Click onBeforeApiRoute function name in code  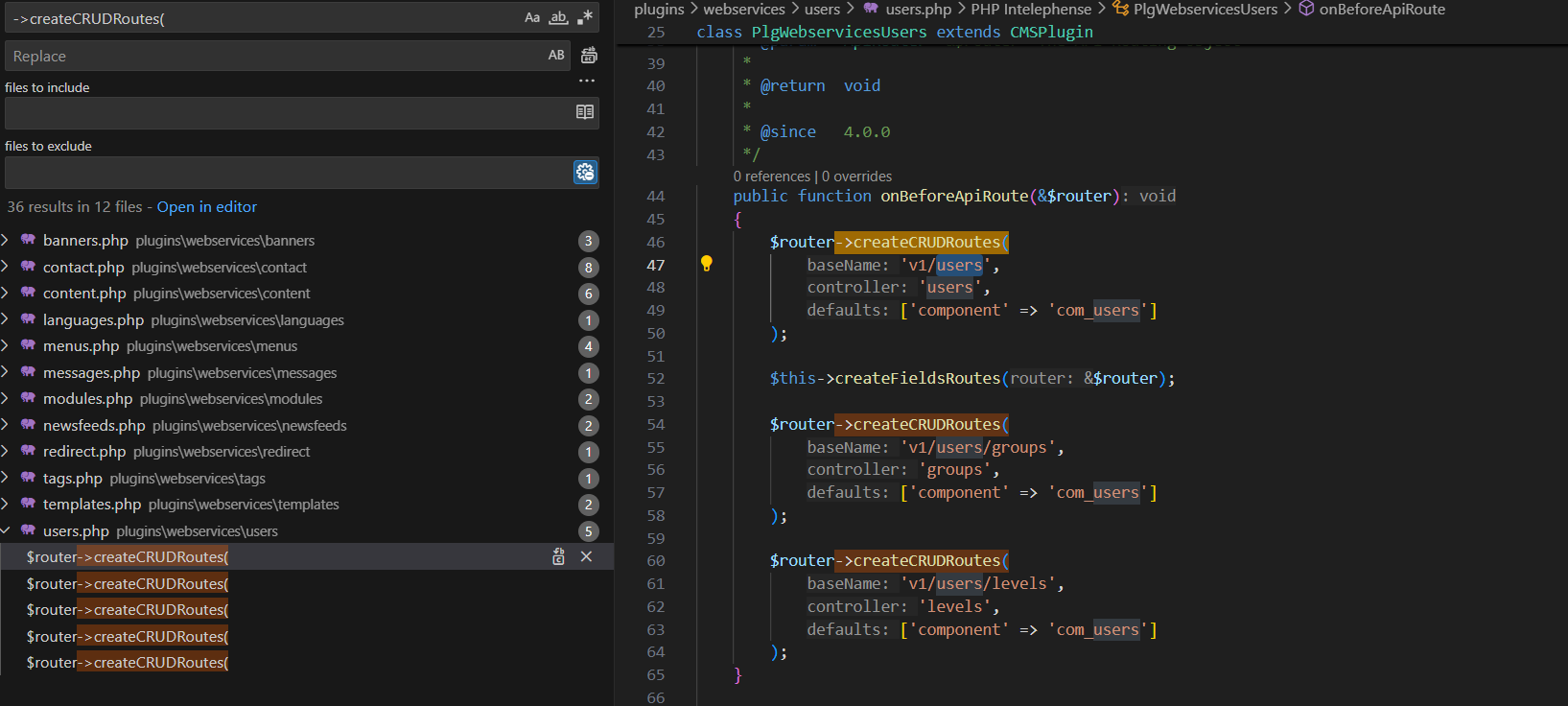954,196
